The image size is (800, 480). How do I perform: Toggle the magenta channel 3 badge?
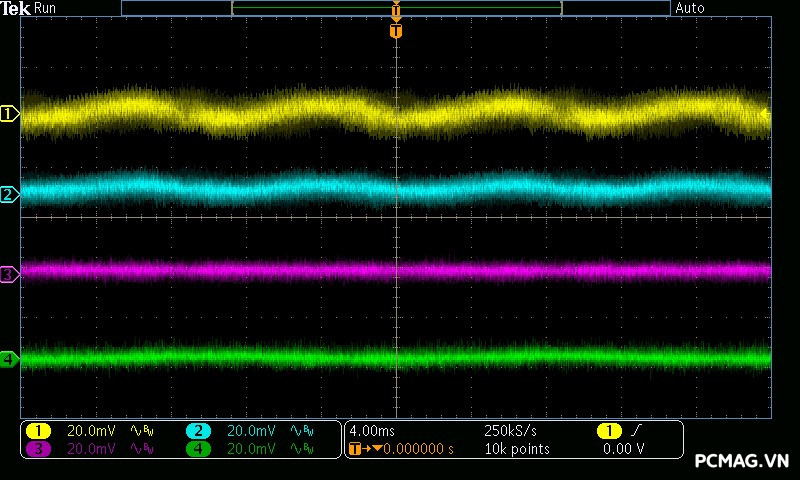[38, 449]
